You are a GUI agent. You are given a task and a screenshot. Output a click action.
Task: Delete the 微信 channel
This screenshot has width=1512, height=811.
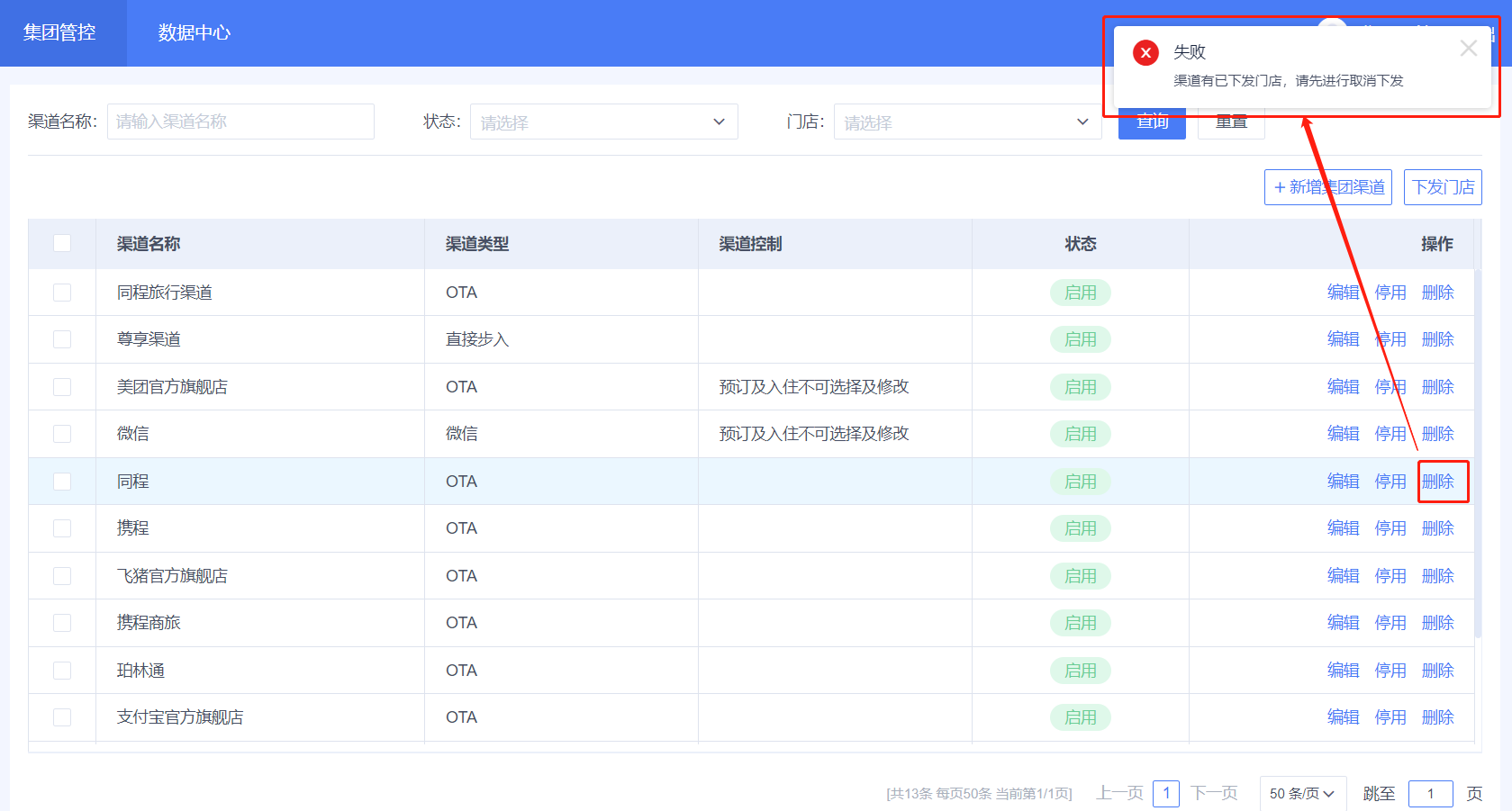(x=1438, y=434)
